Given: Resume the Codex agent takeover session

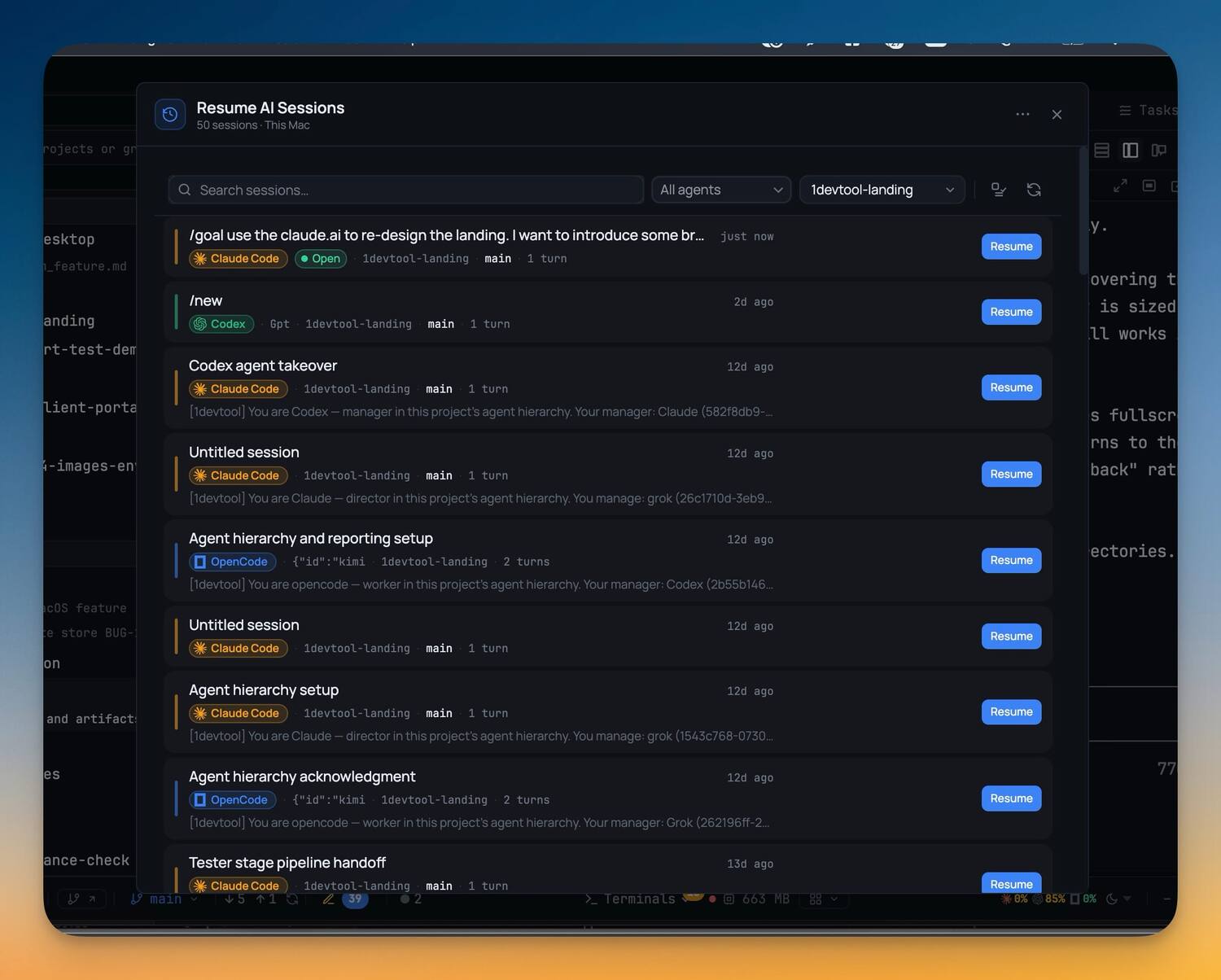Looking at the screenshot, I should click(1011, 387).
